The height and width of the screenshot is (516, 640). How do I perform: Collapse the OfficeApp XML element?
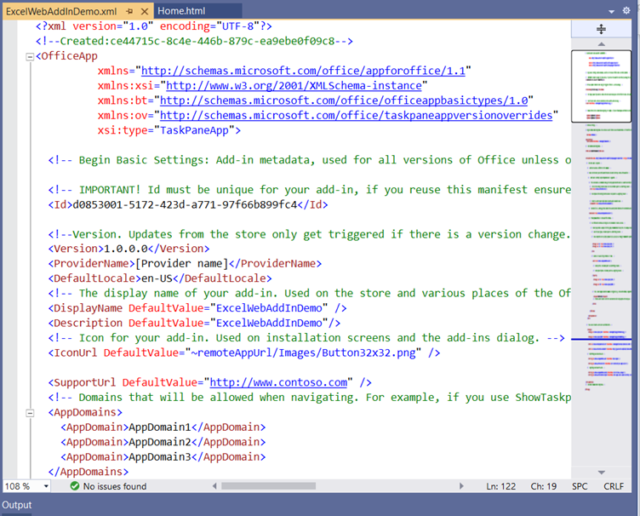click(x=29, y=57)
